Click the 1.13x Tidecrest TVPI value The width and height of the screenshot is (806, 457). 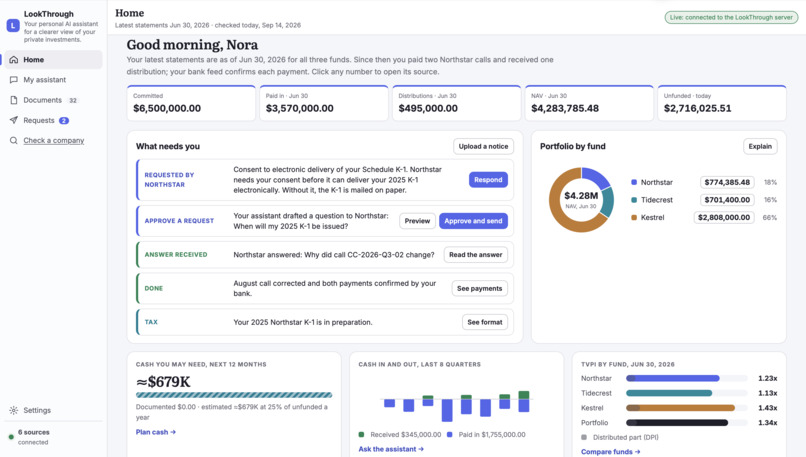(767, 393)
